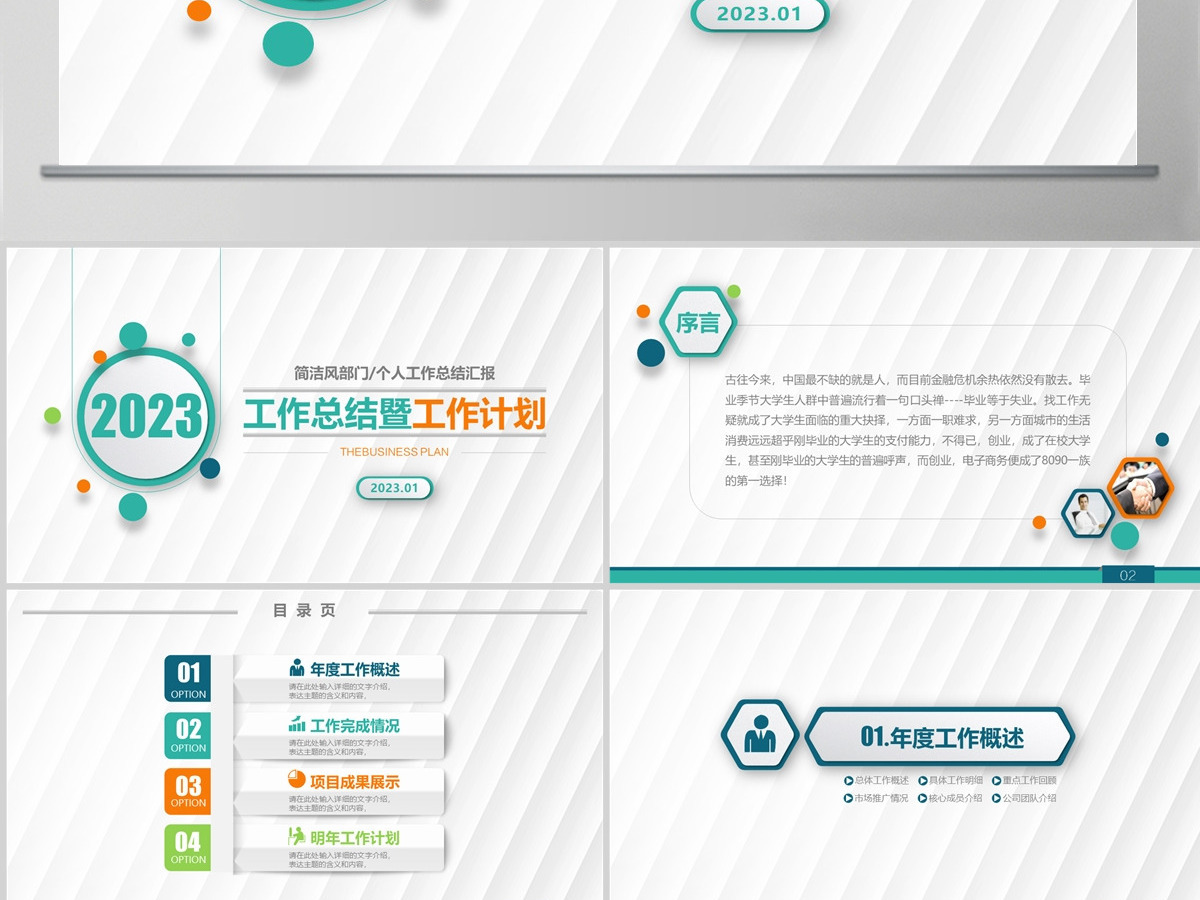This screenshot has height=900, width=1200.
Task: Click placeholder description under 明年工作计划
Action: pyautogui.click(x=339, y=859)
